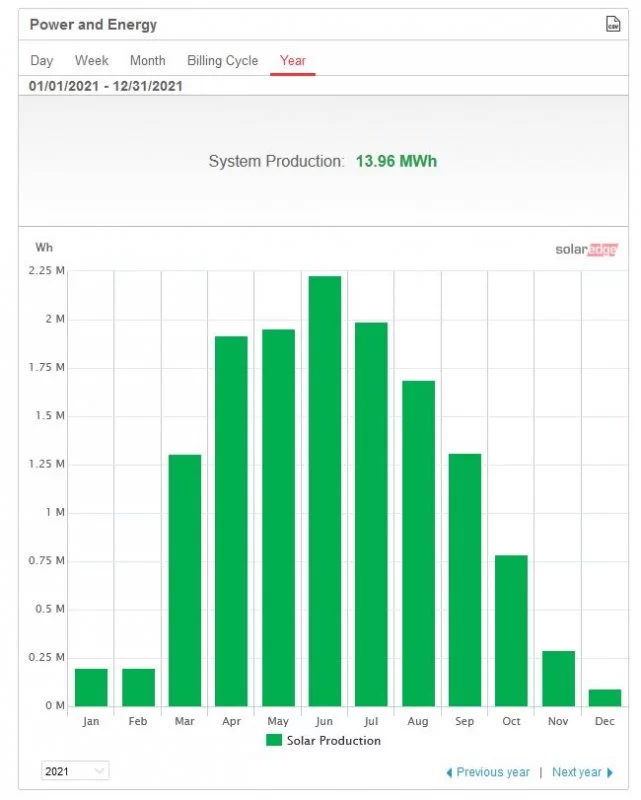This screenshot has width=641, height=800.
Task: Open the Month view tab
Action: click(x=148, y=61)
